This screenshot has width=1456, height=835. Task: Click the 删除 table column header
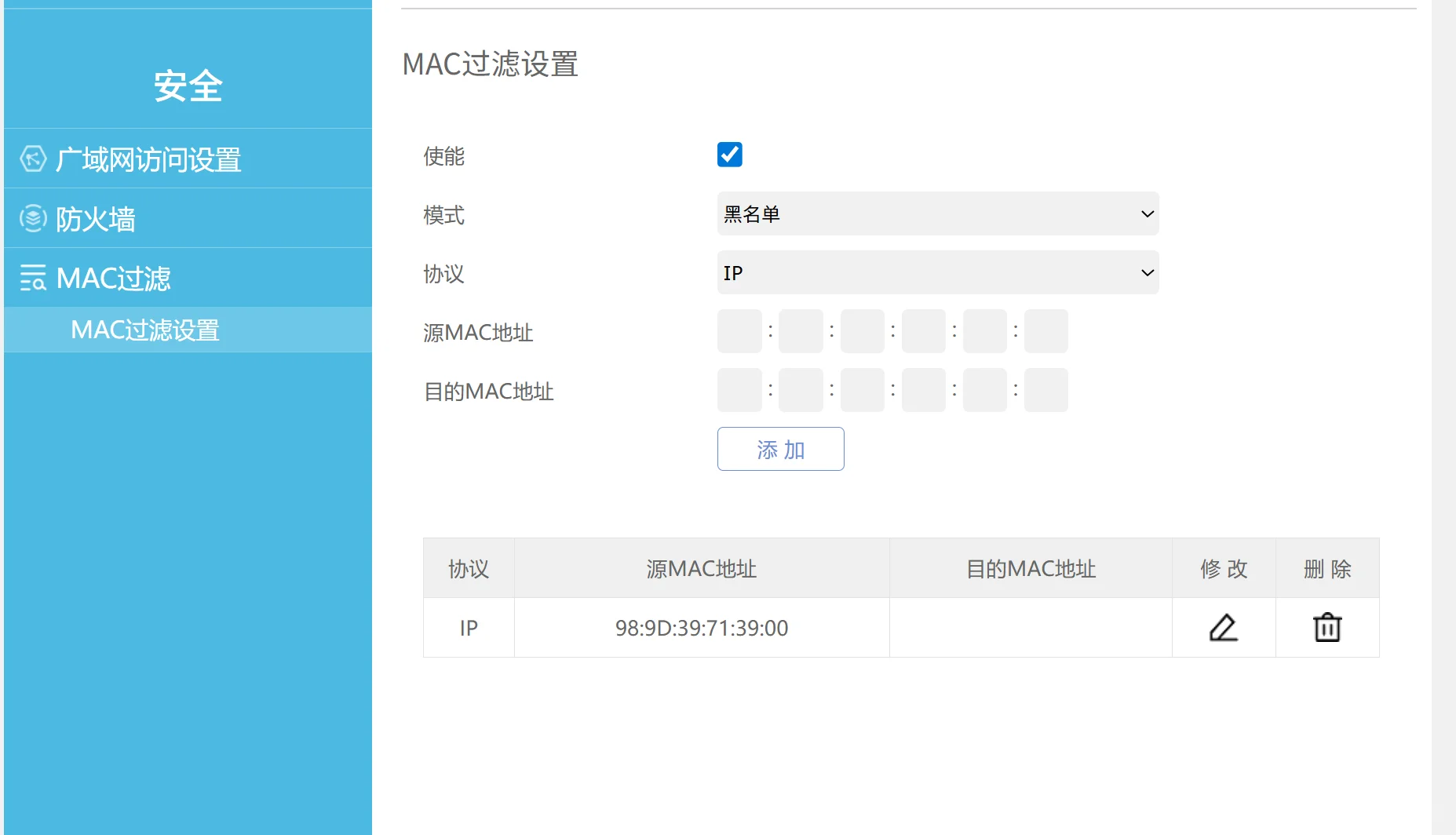(1327, 569)
